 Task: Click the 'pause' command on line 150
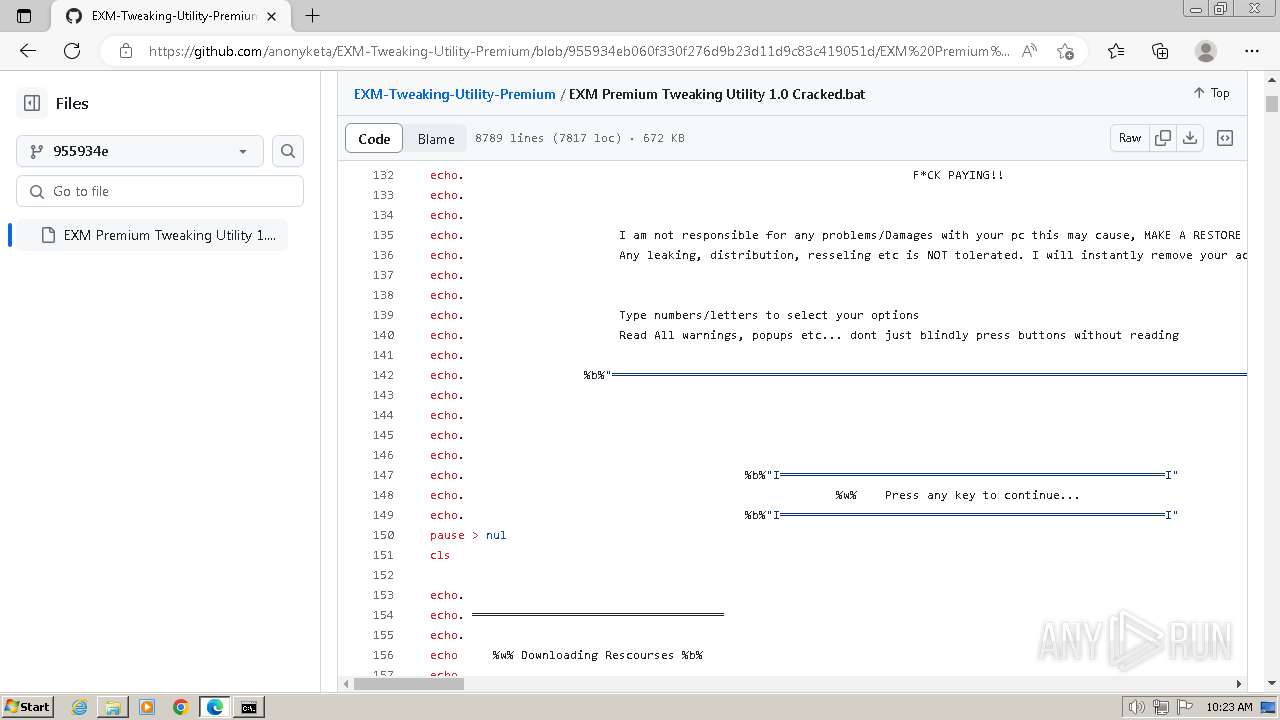tap(447, 535)
